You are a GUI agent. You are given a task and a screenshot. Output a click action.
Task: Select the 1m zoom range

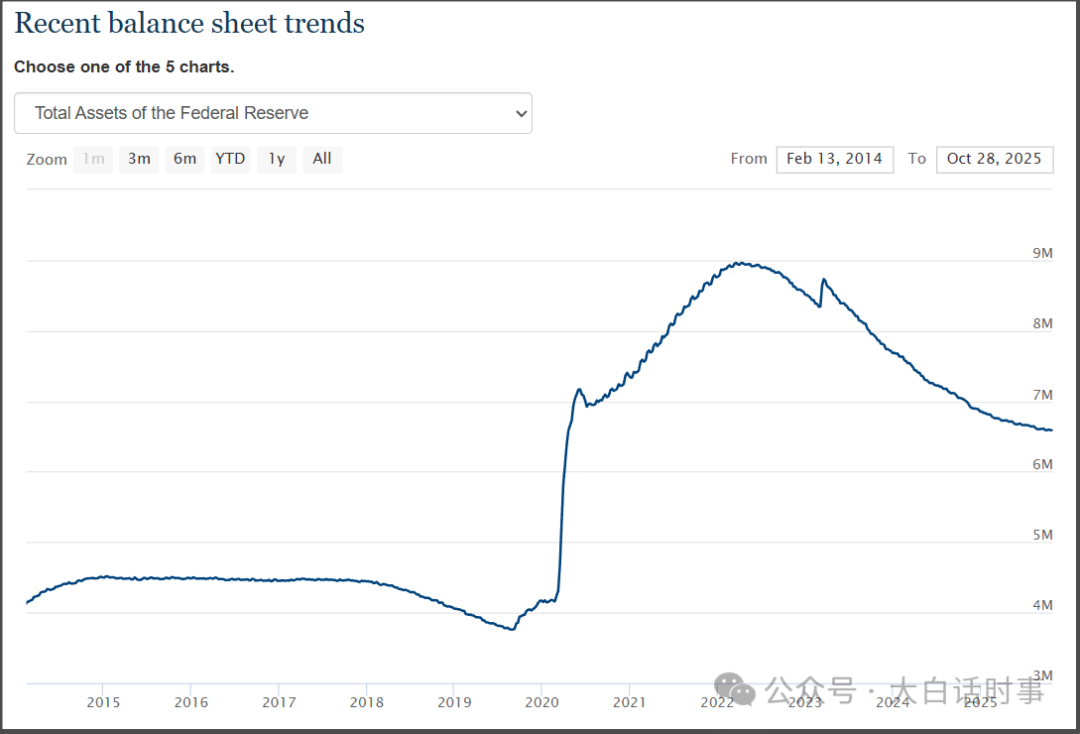pos(93,159)
